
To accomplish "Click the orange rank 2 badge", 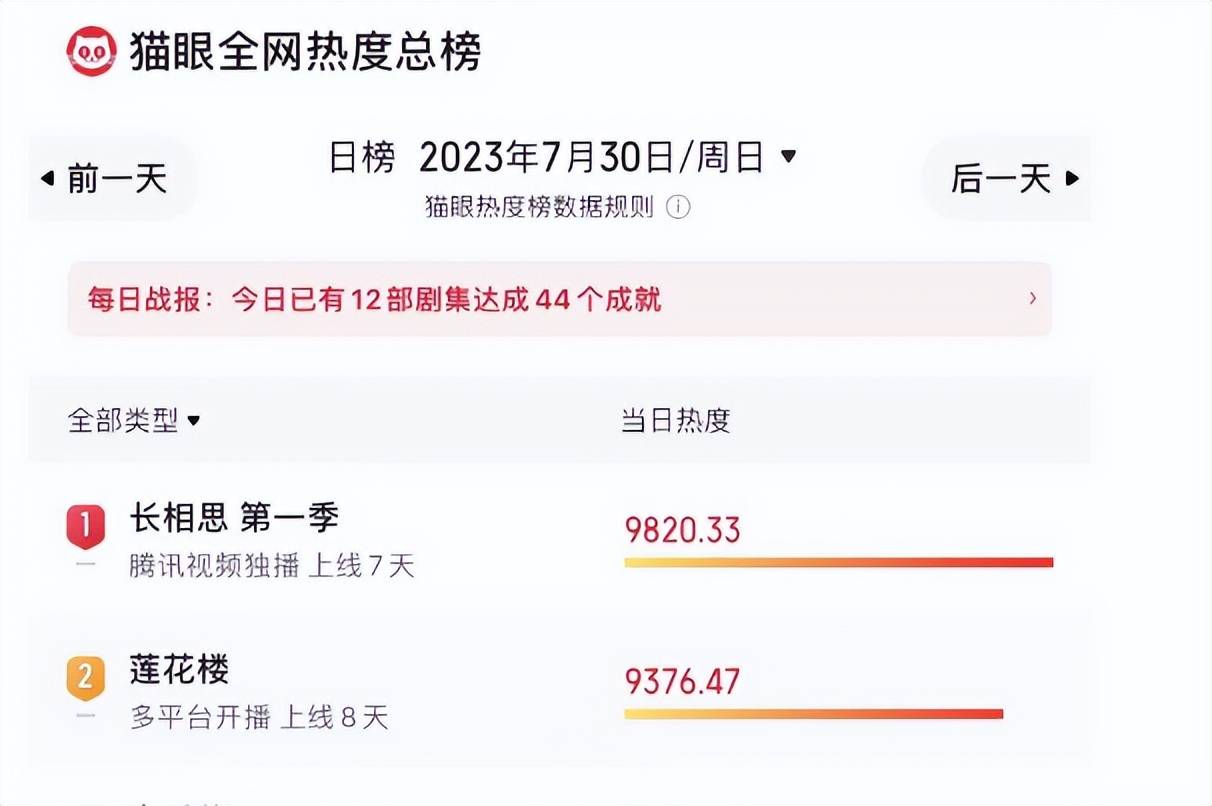I will coord(85,679).
